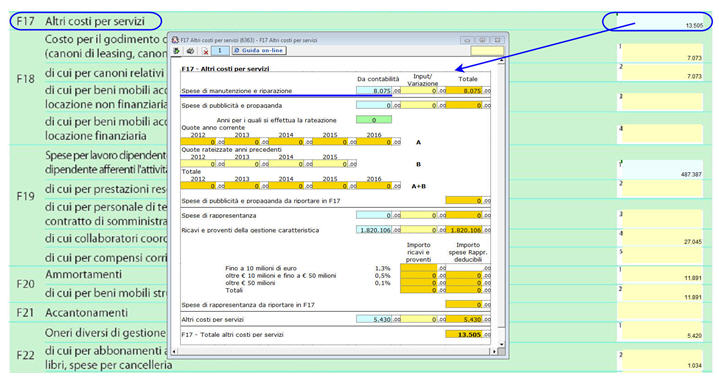The image size is (719, 384).
Task: Click F17 value field 13.505 in background form
Action: coord(661,21)
